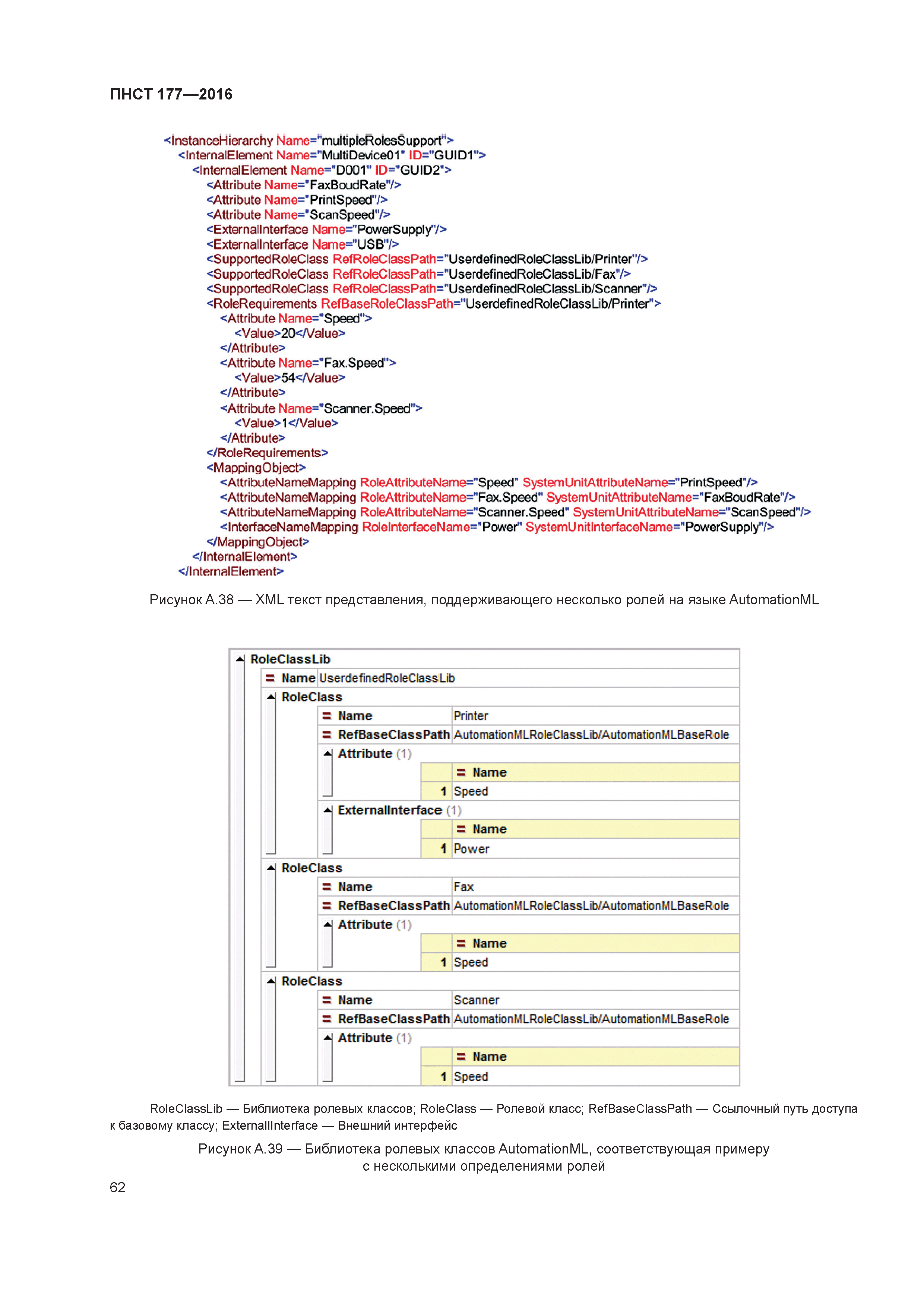
Task: Select the Scanner name cell
Action: click(x=595, y=1000)
